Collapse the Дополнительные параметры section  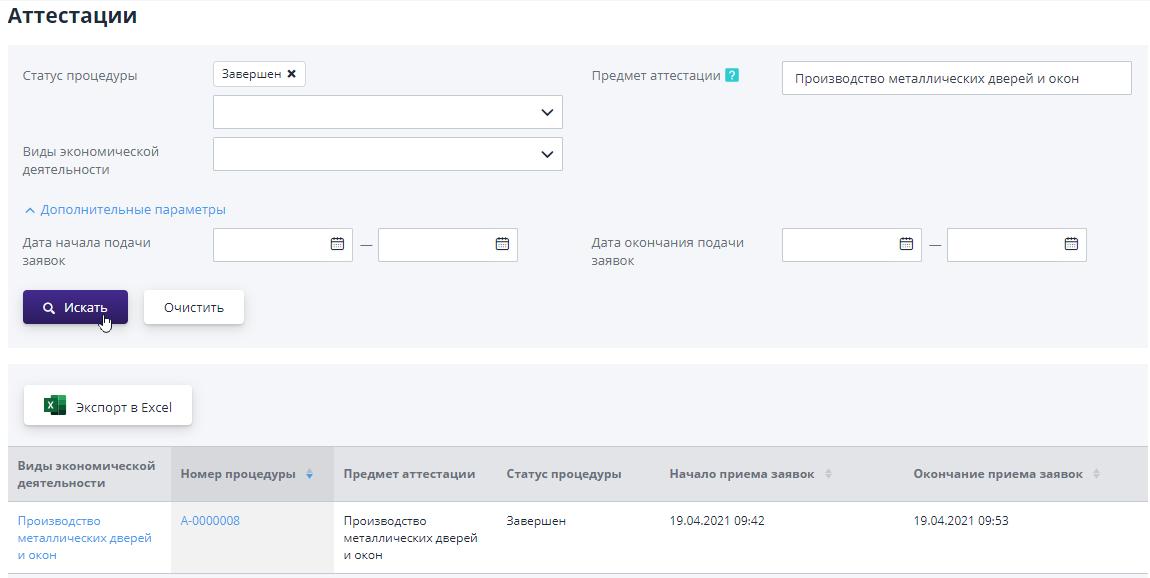click(x=124, y=210)
